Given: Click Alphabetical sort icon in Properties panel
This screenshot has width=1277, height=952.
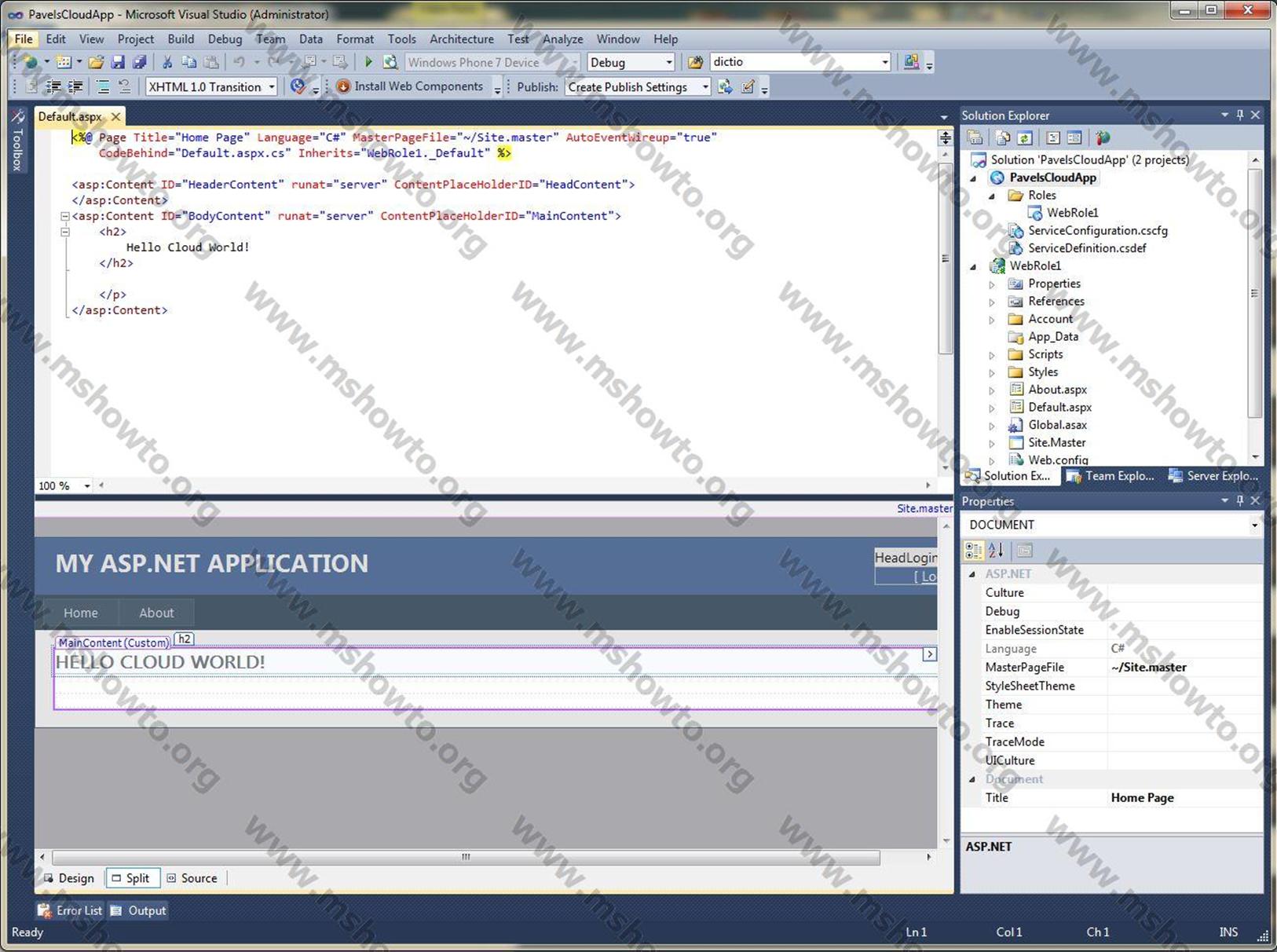Looking at the screenshot, I should click(x=997, y=551).
